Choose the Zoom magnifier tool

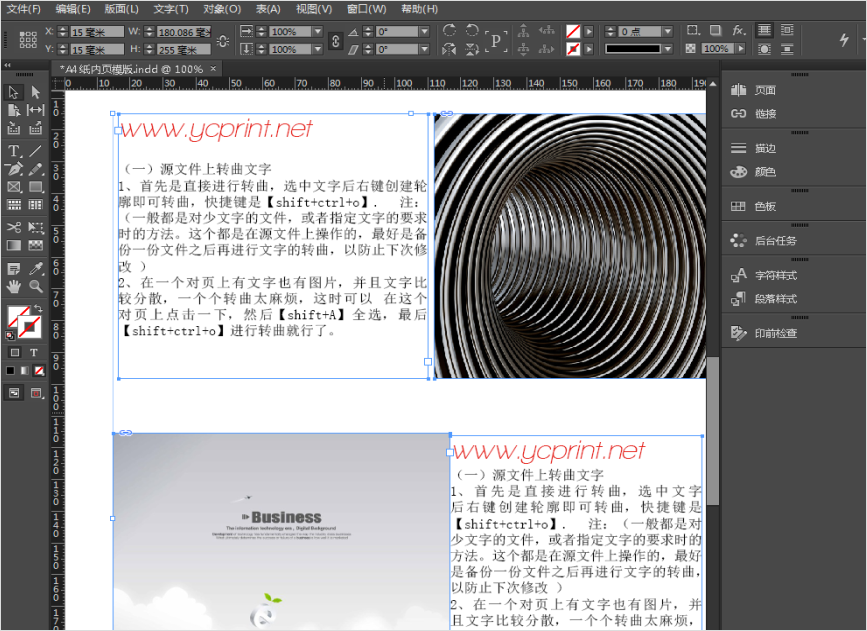click(x=36, y=286)
